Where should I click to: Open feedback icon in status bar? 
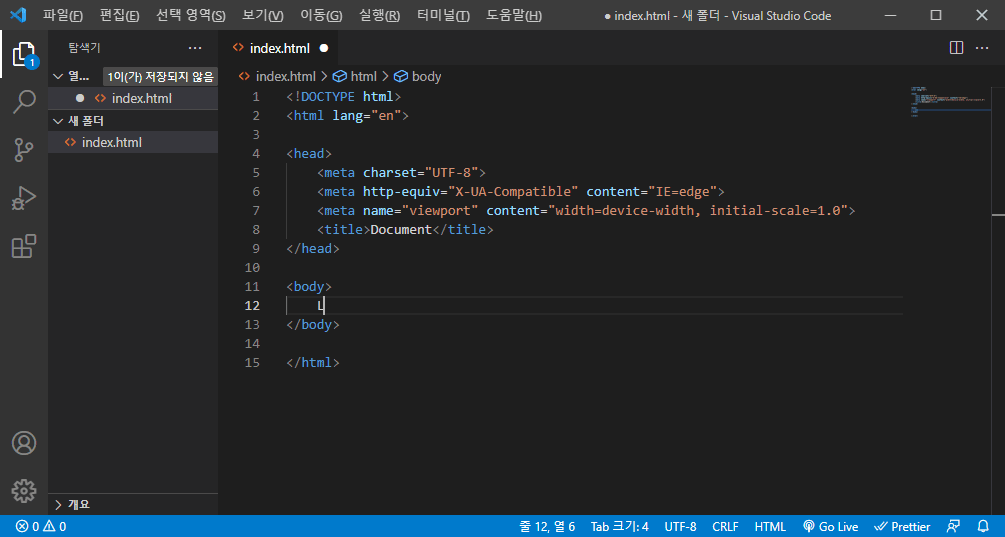[x=953, y=527]
